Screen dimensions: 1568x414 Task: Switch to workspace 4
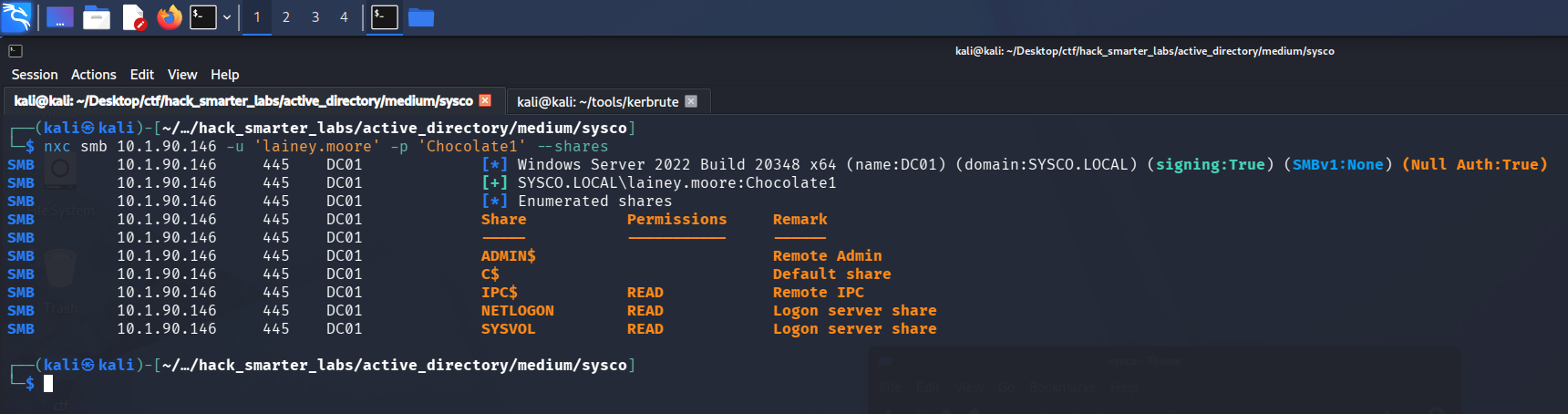point(344,17)
